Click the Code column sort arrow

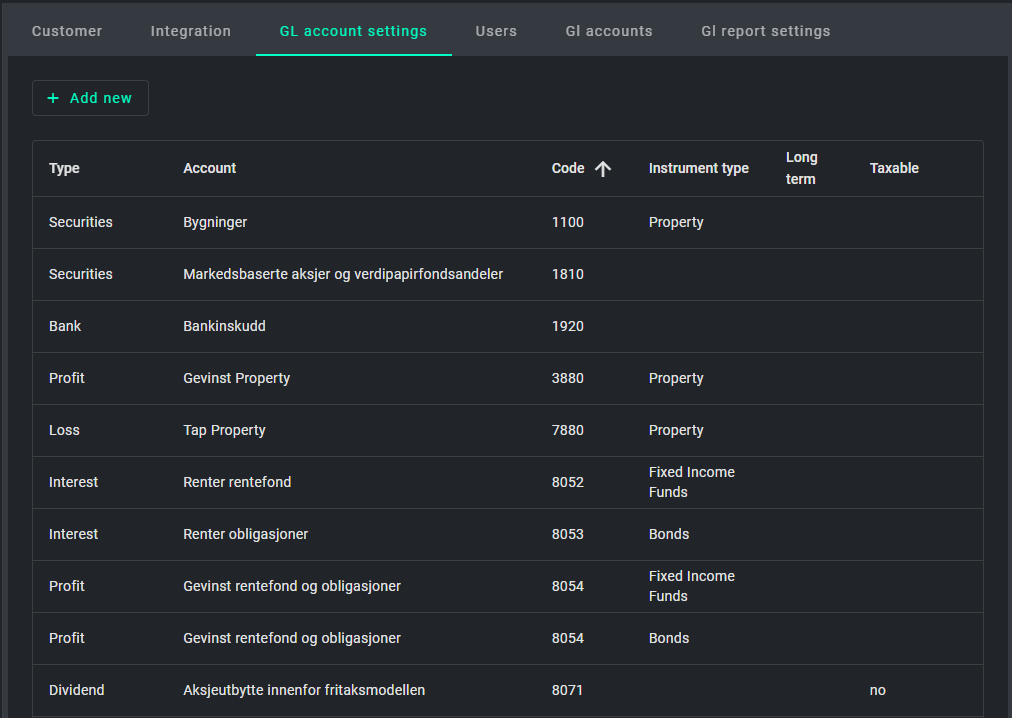[603, 169]
